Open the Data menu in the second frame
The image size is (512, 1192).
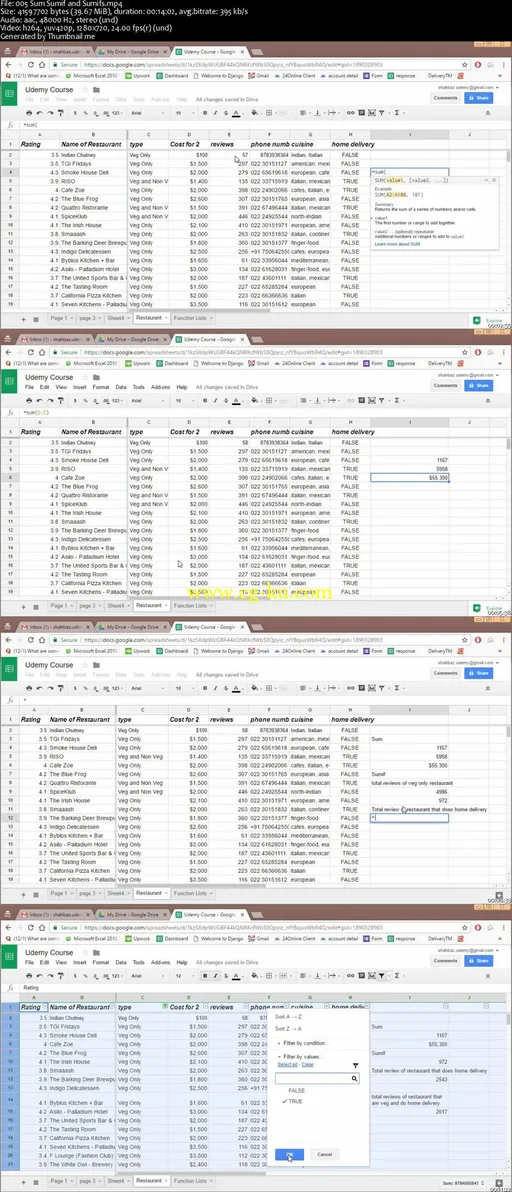tap(121, 387)
